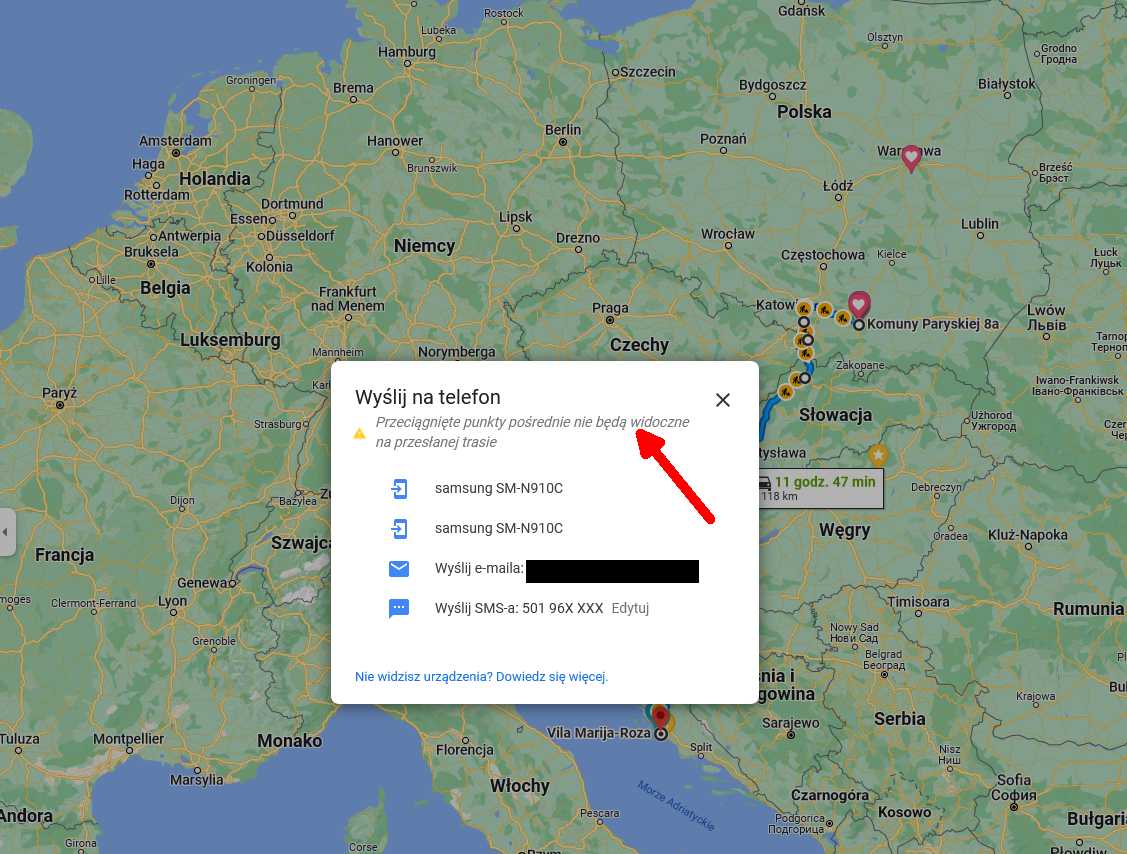1127x854 pixels.
Task: Select a roadworks warning icon near Katowice
Action: click(804, 310)
